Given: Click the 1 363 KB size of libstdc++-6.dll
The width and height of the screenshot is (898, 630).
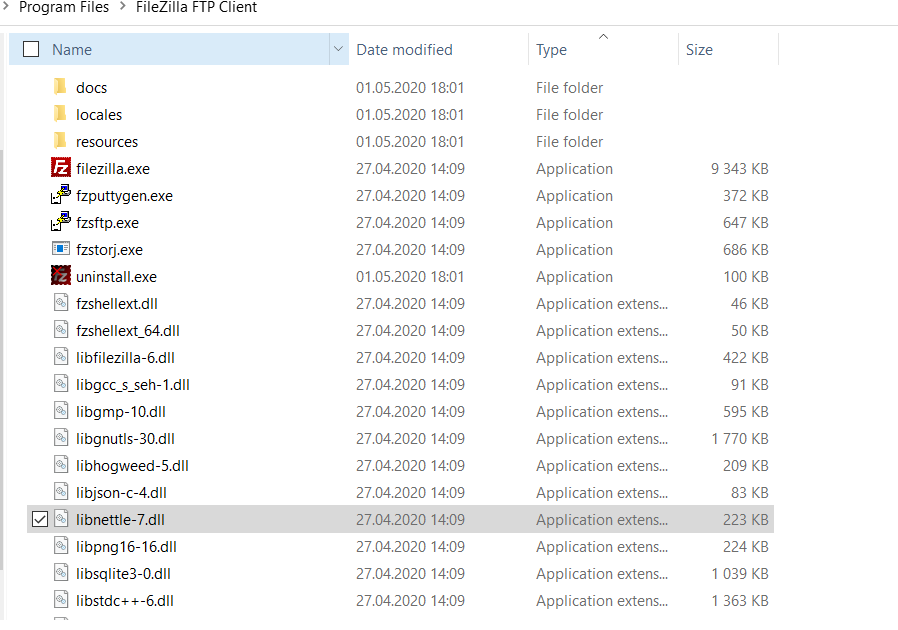Looking at the screenshot, I should 739,600.
